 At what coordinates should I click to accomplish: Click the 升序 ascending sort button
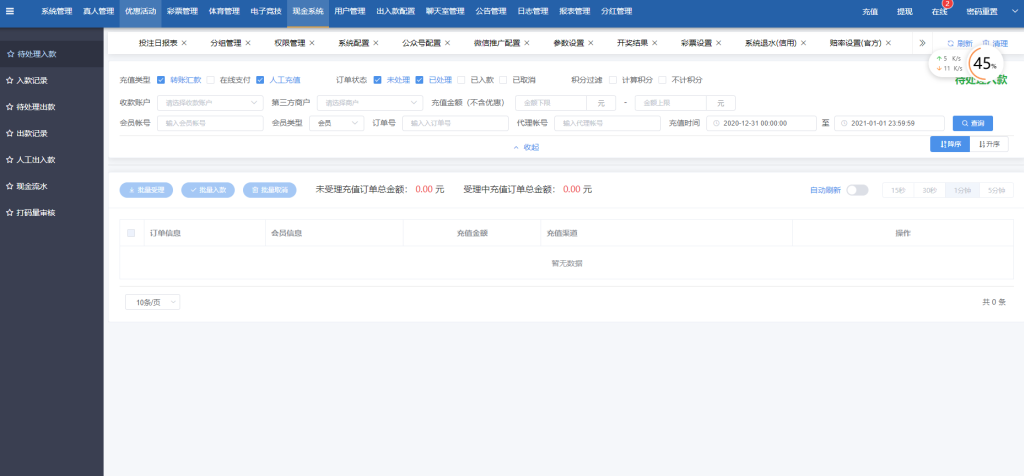(x=988, y=144)
